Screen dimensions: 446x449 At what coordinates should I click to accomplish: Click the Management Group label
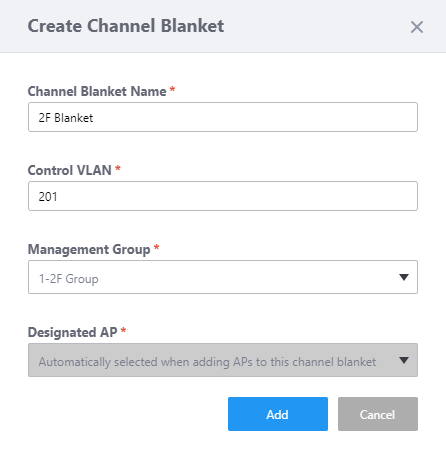click(89, 249)
